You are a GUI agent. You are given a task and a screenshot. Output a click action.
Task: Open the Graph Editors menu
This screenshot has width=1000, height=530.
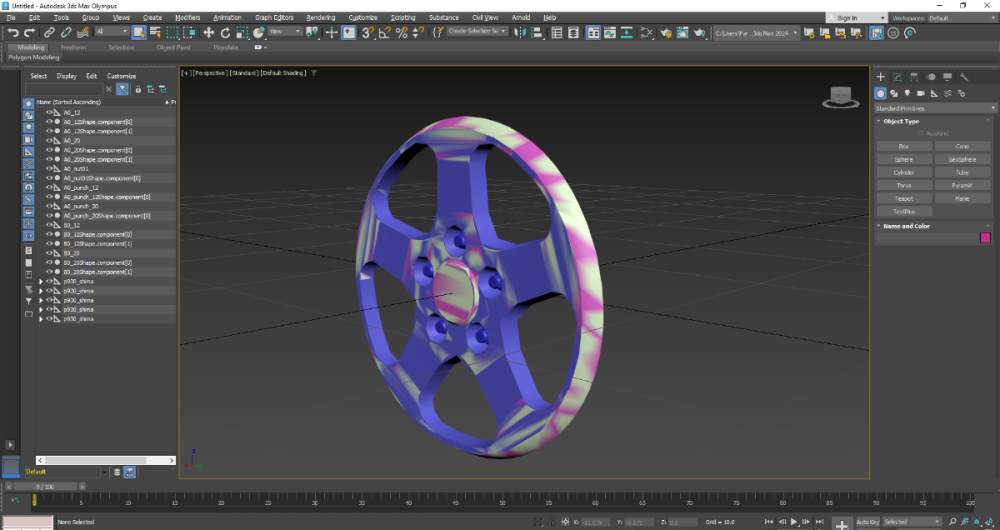[274, 17]
